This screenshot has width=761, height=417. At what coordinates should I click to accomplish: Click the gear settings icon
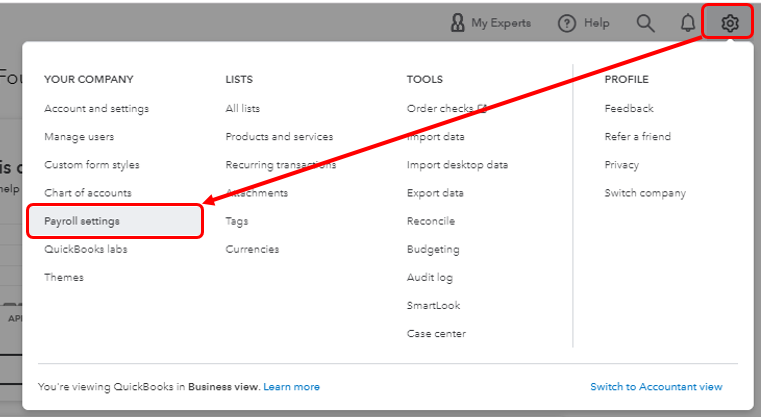point(730,22)
